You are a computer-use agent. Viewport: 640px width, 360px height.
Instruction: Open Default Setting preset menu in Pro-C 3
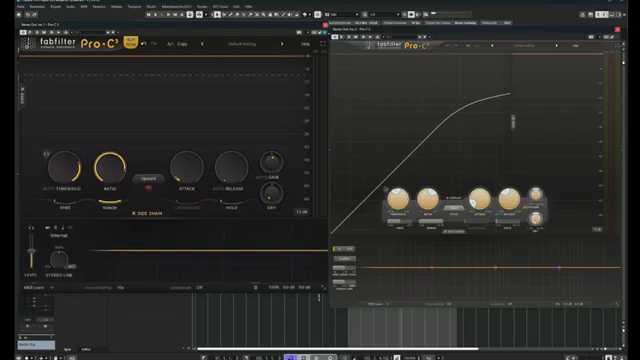coord(242,44)
